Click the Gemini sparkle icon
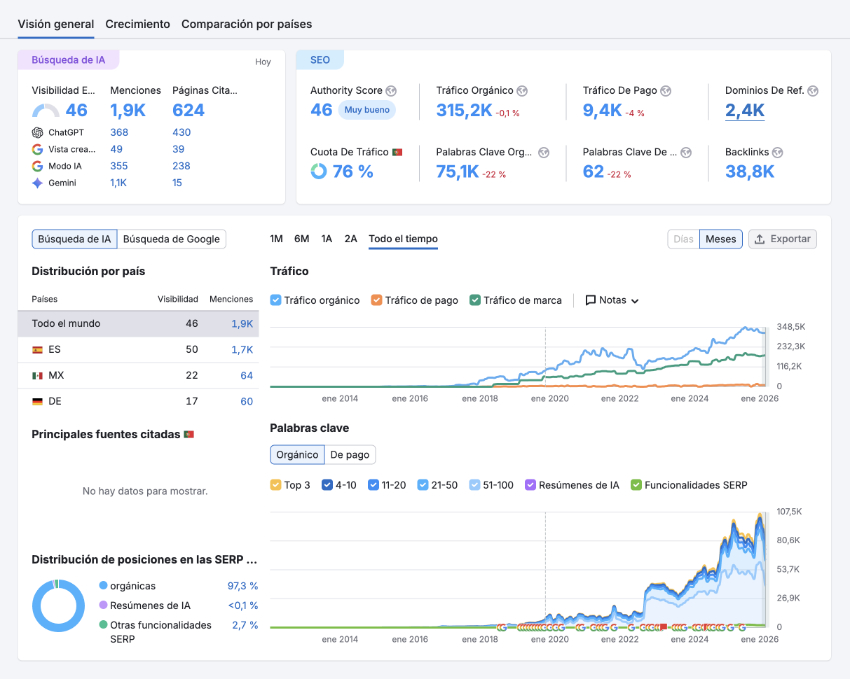The height and width of the screenshot is (679, 850). [38, 183]
